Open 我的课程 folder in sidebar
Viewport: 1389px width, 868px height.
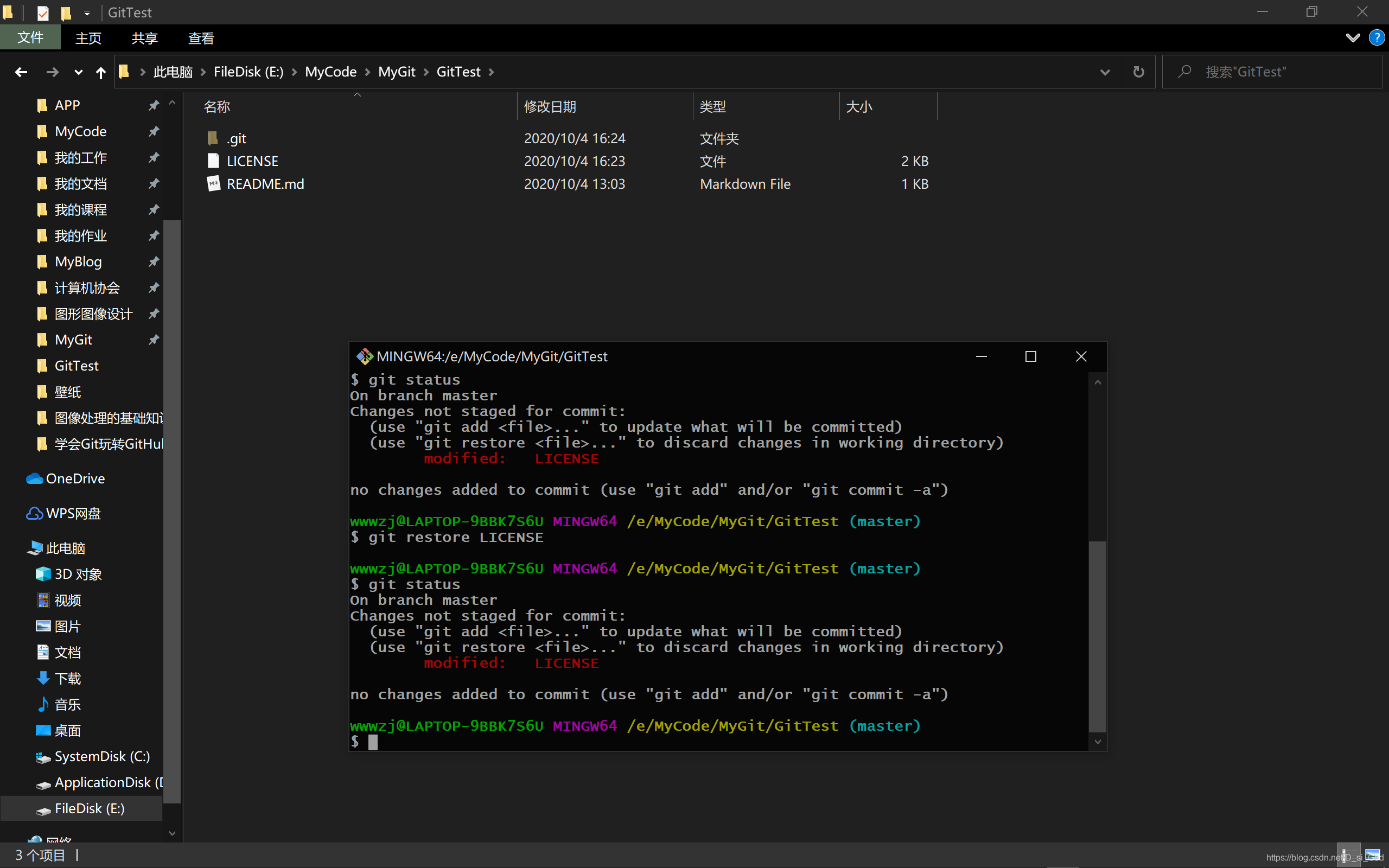80,209
